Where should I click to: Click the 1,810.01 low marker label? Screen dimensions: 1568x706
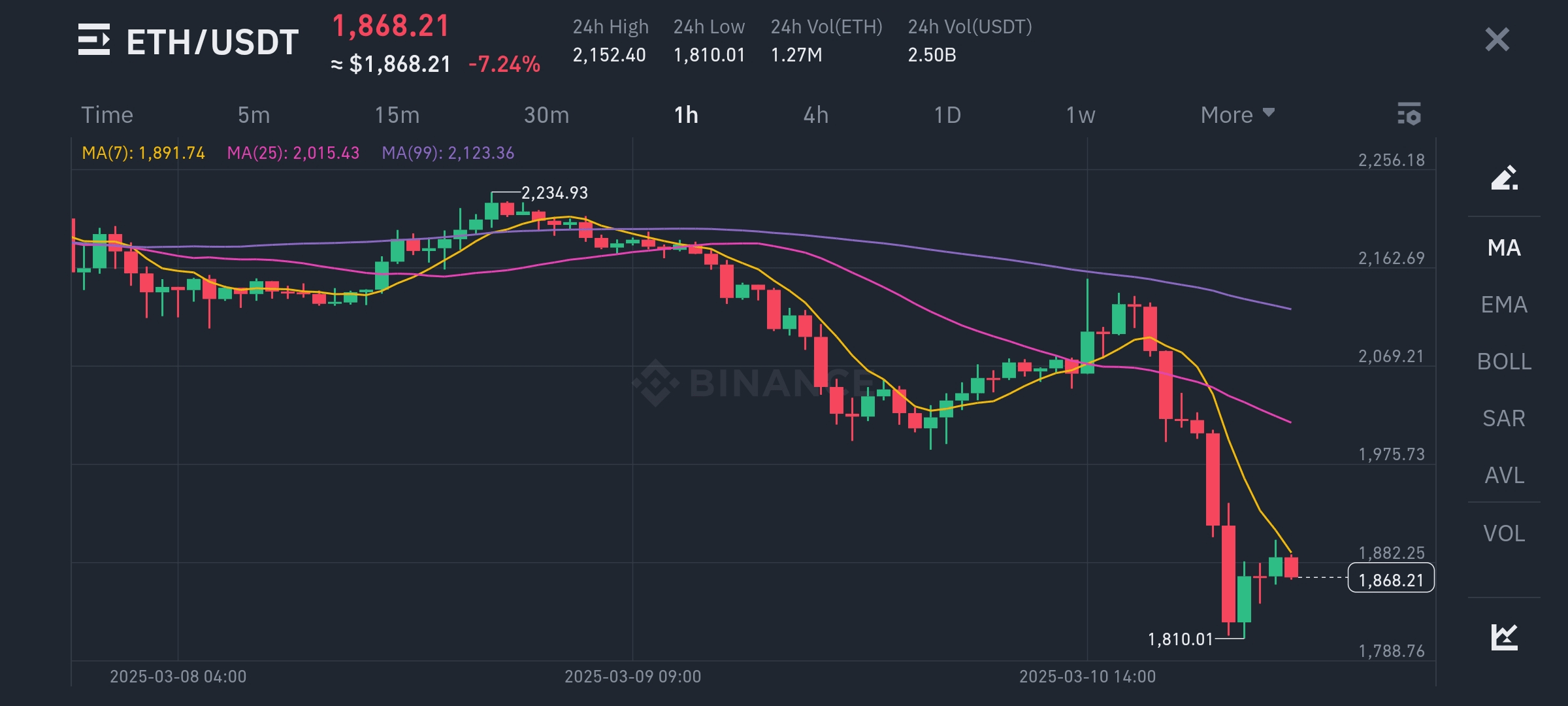pyautogui.click(x=1180, y=639)
